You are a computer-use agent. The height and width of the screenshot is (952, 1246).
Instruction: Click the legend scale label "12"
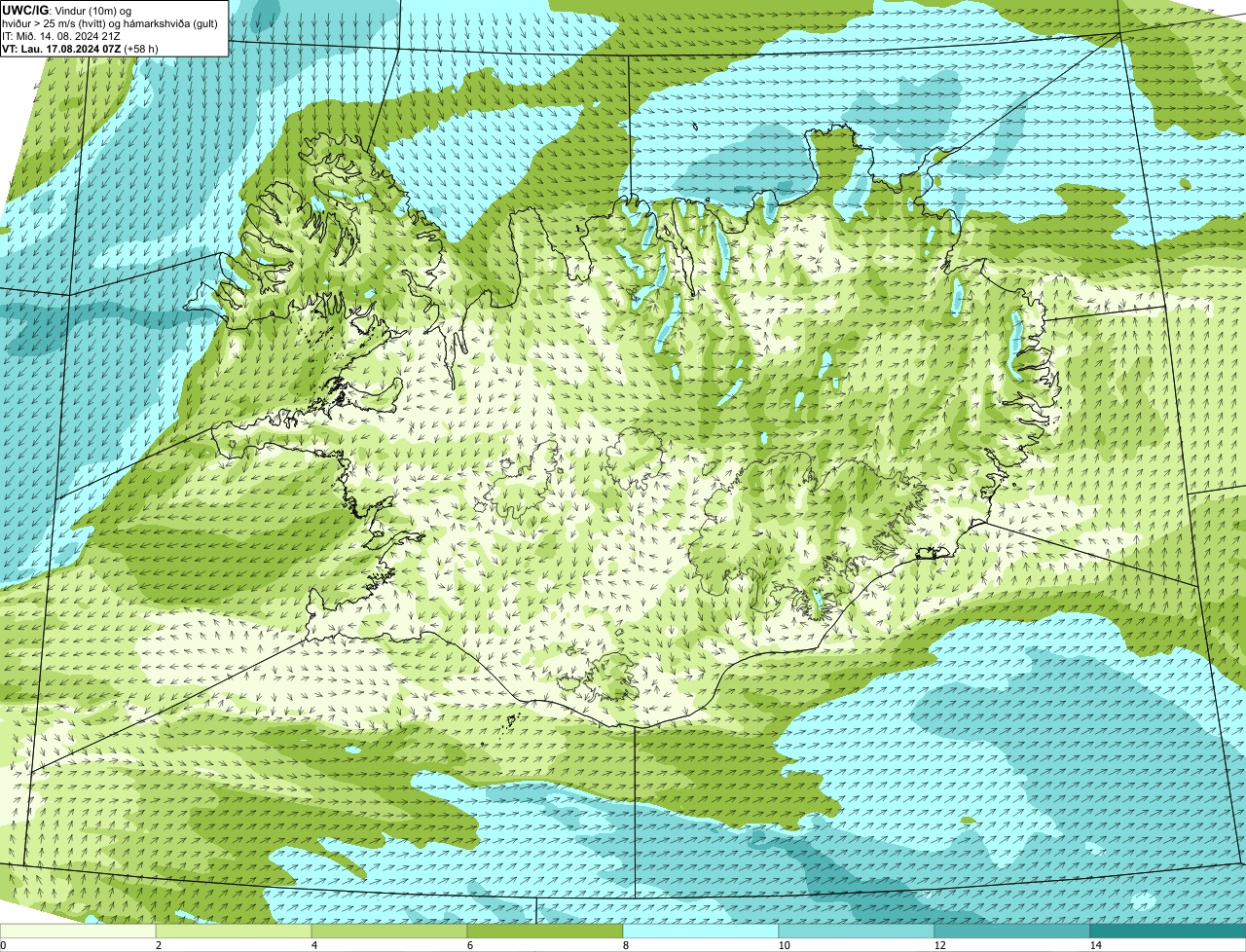coord(939,945)
